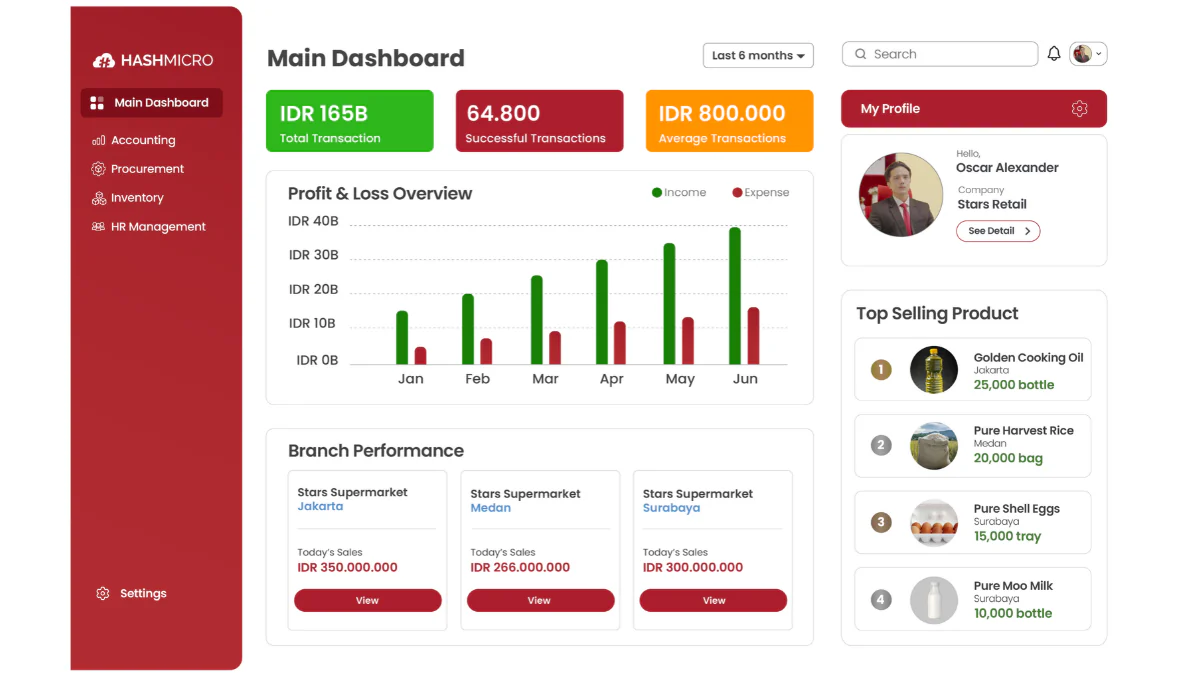The image size is (1200, 675).
Task: Expand the user avatar menu in header
Action: (1088, 54)
